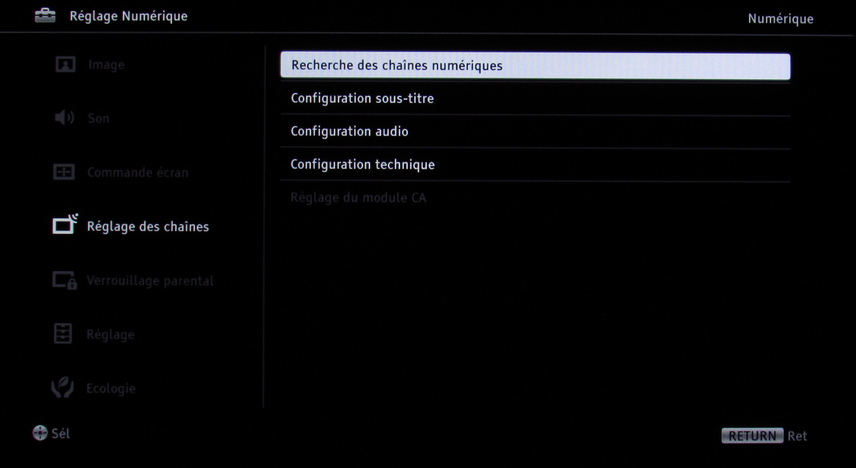The height and width of the screenshot is (468, 856).
Task: Click the Numérique label at top right
Action: (x=781, y=19)
